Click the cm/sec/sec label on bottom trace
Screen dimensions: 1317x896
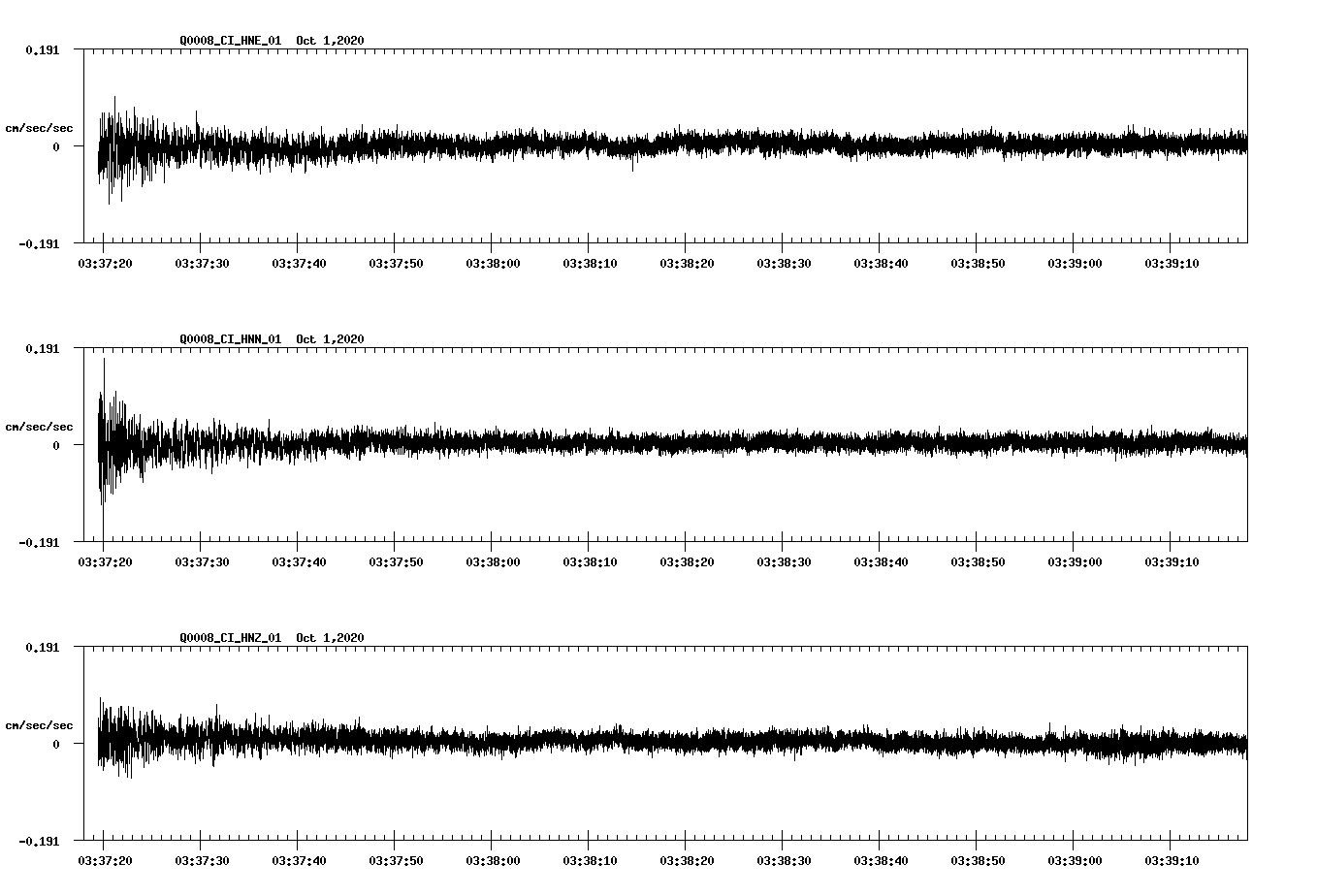pos(40,723)
